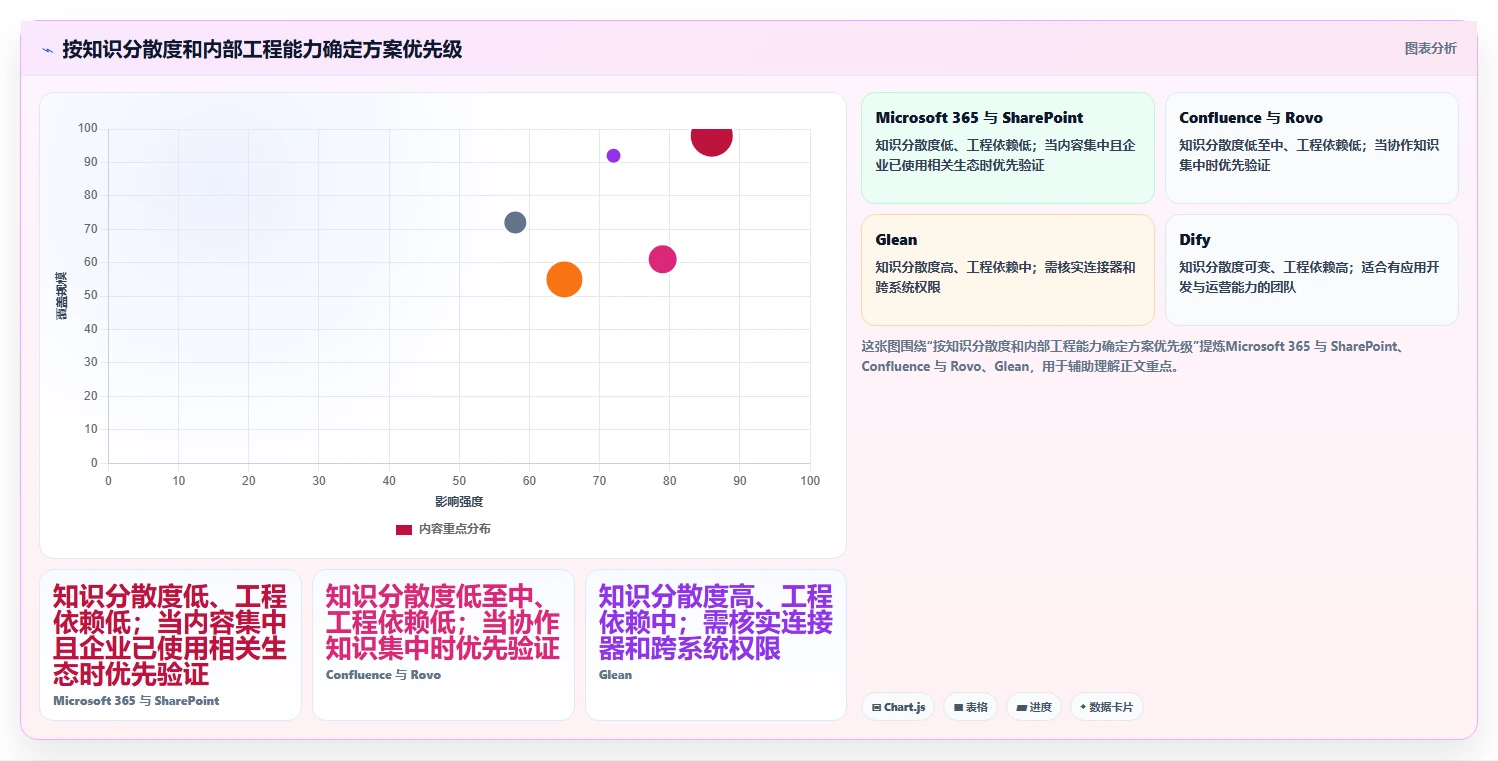Click the Glean card description 需核实连接器和跨系统权限
This screenshot has width=1498, height=761.
pos(1005,277)
